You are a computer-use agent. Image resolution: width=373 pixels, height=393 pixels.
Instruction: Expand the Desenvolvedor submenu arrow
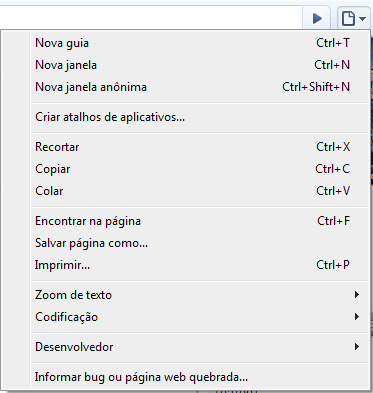[357, 347]
